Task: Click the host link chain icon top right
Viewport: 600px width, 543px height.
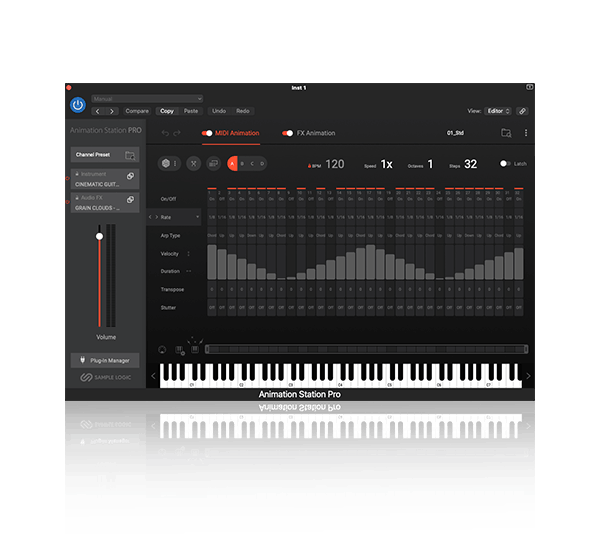Action: tap(522, 111)
